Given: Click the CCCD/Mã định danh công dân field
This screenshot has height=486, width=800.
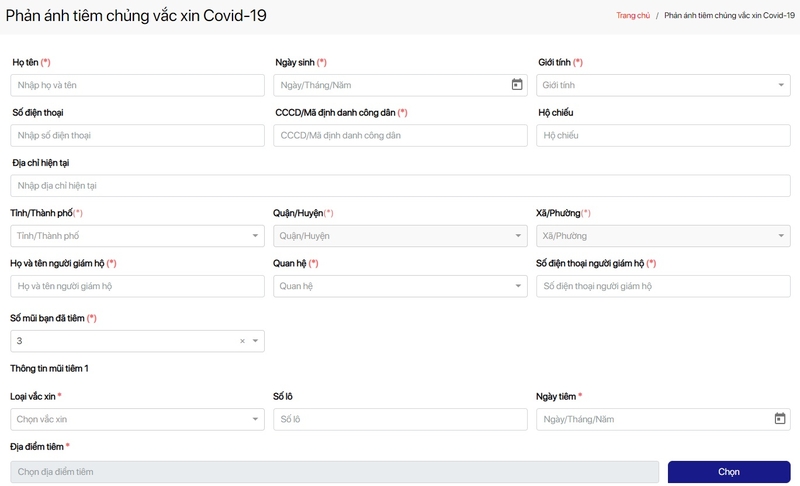Looking at the screenshot, I should (x=400, y=135).
